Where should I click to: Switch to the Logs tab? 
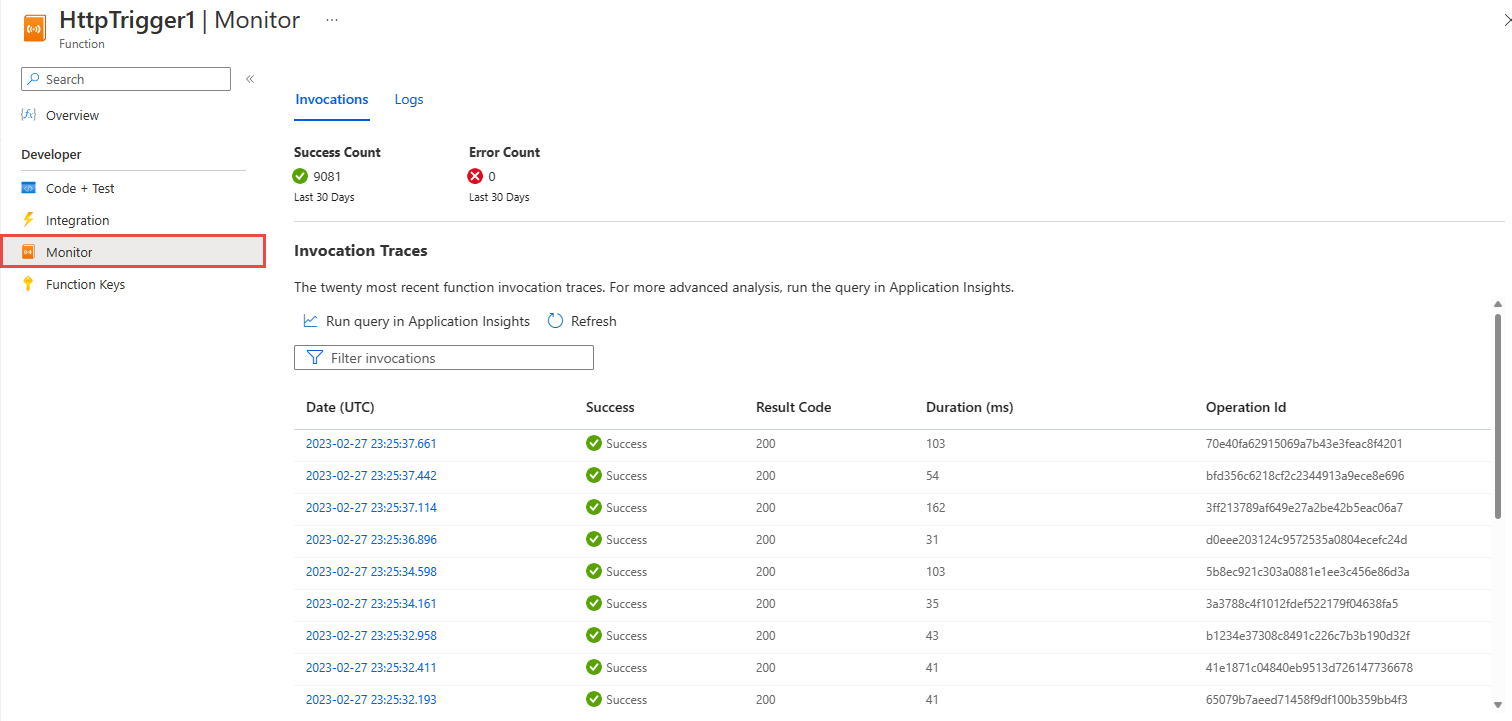pyautogui.click(x=408, y=99)
